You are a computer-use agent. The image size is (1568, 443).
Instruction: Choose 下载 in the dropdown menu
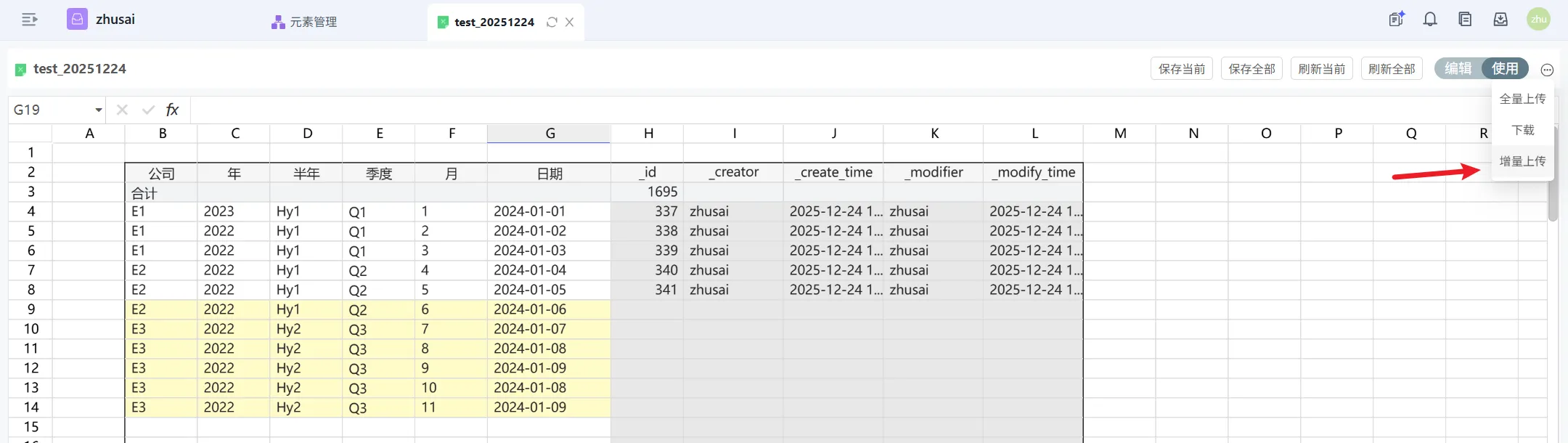(1522, 130)
